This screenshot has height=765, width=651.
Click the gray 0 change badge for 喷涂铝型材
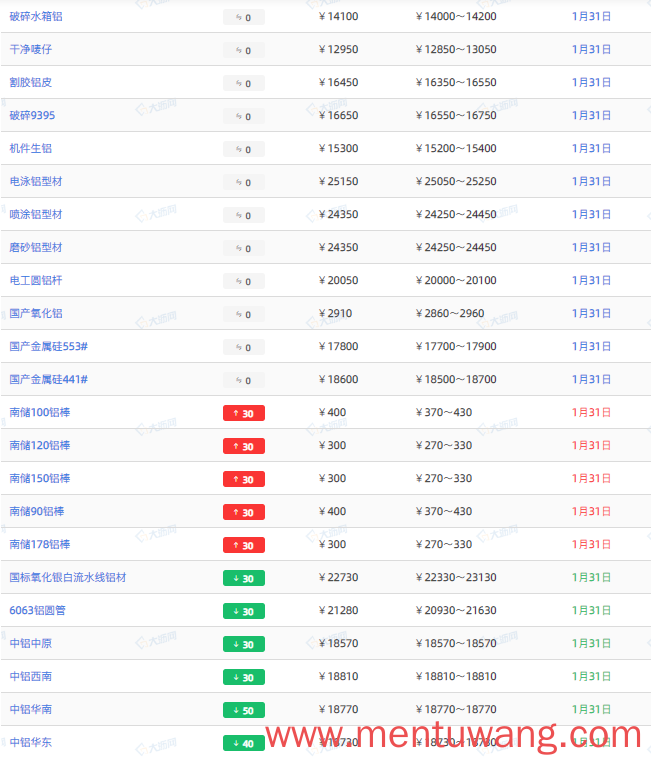coord(244,215)
